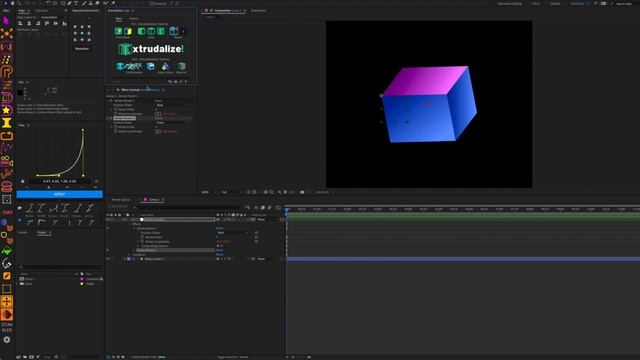This screenshot has height=360, width=640.
Task: Select Comp 1 item in Project panel
Action: pos(29,279)
